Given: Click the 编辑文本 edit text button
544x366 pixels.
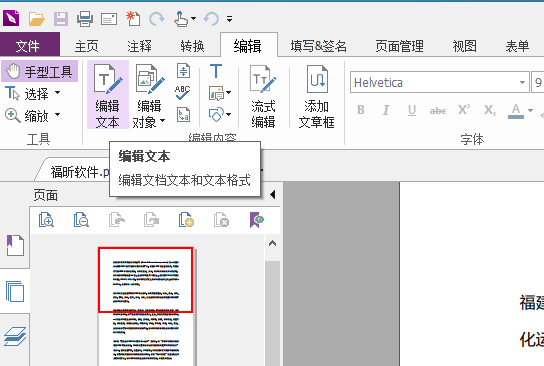Looking at the screenshot, I should tap(108, 95).
